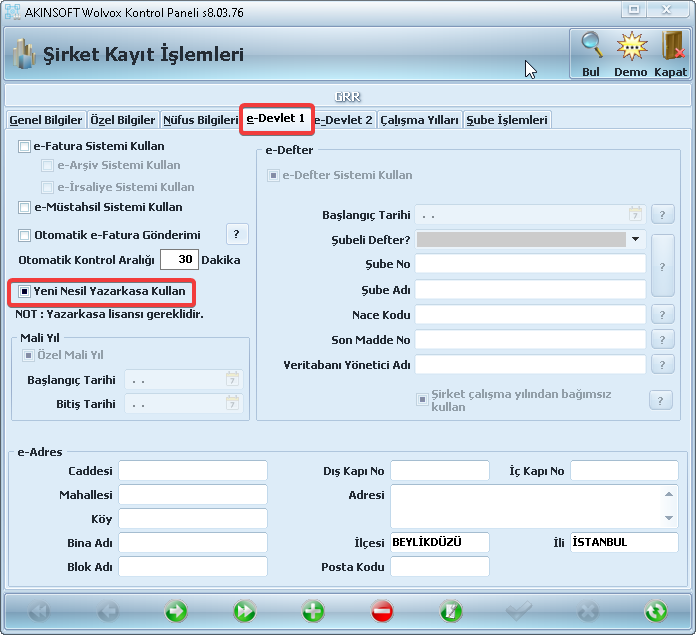Open calendar for e-Defter Başlangıç Tarihi
The image size is (696, 635).
coord(635,214)
